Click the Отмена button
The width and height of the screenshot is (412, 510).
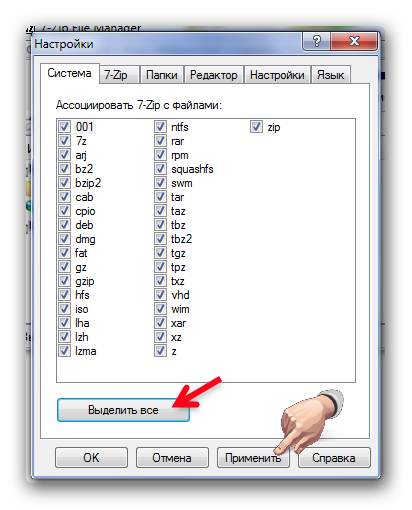point(172,457)
